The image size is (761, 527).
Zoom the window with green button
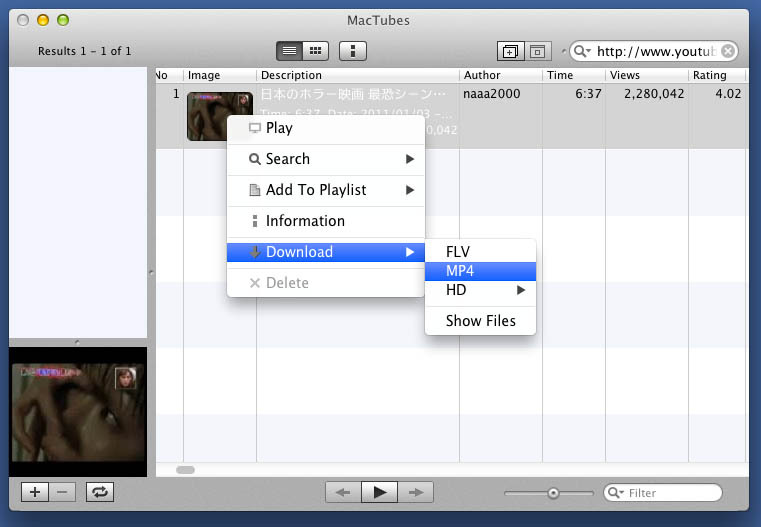[63, 20]
